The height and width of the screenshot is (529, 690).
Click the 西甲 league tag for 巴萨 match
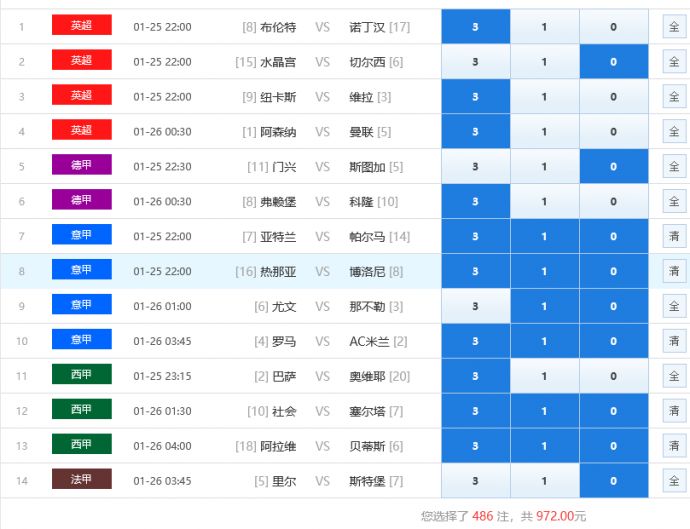pyautogui.click(x=81, y=376)
